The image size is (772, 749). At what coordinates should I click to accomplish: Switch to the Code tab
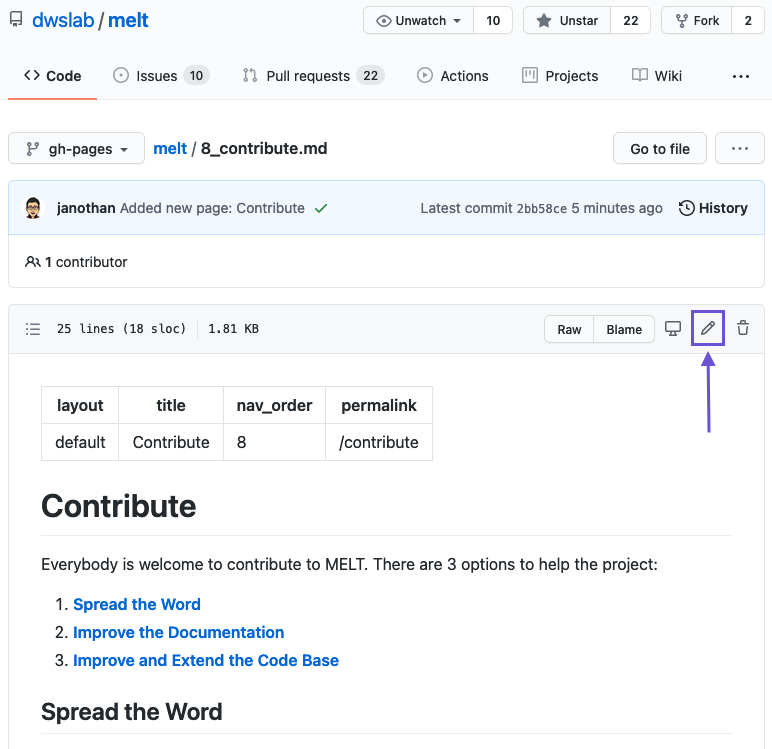coord(53,76)
